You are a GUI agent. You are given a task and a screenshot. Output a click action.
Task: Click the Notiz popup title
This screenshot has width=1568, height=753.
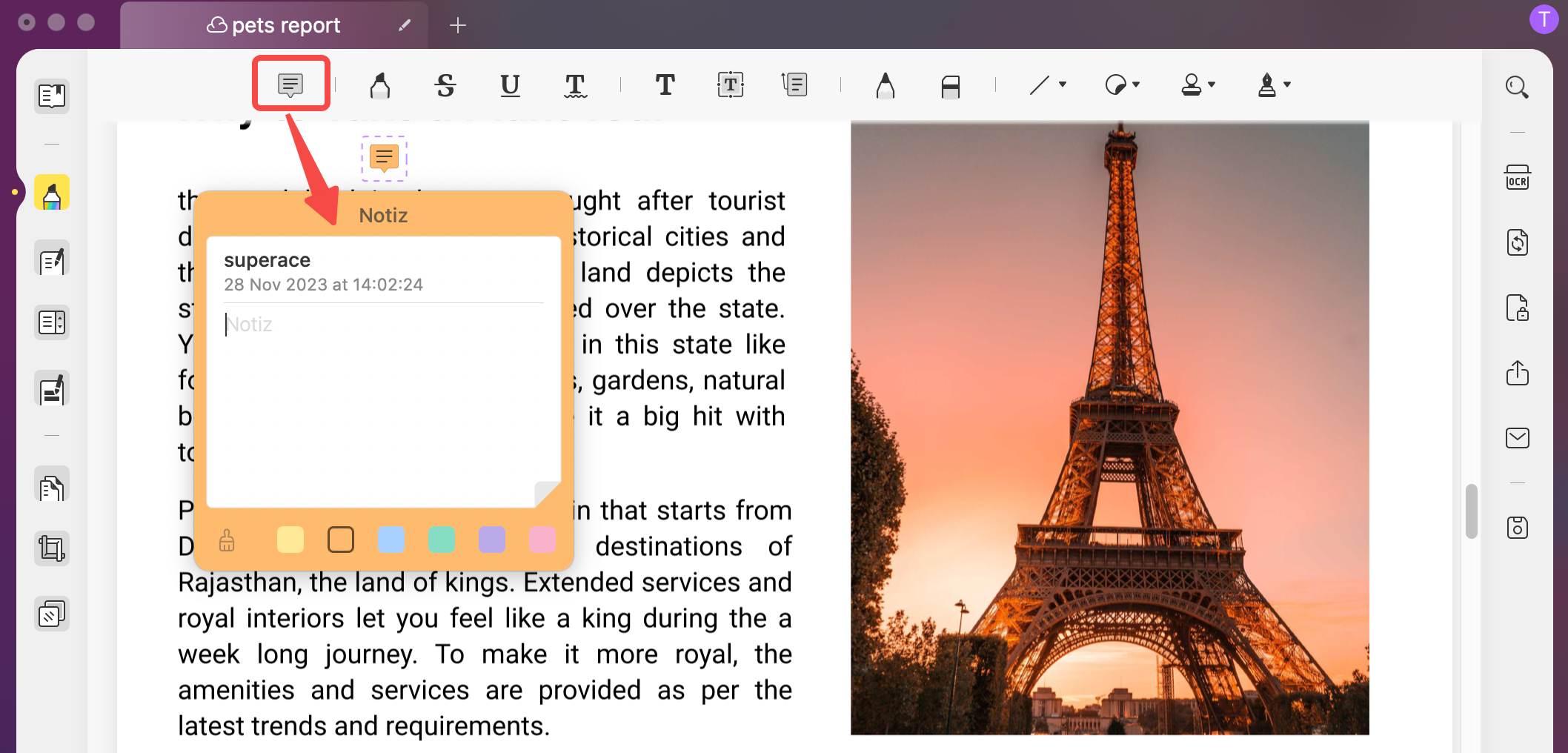tap(384, 216)
